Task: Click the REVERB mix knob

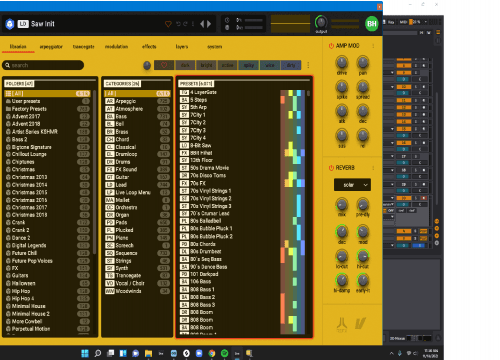Action: [342, 204]
